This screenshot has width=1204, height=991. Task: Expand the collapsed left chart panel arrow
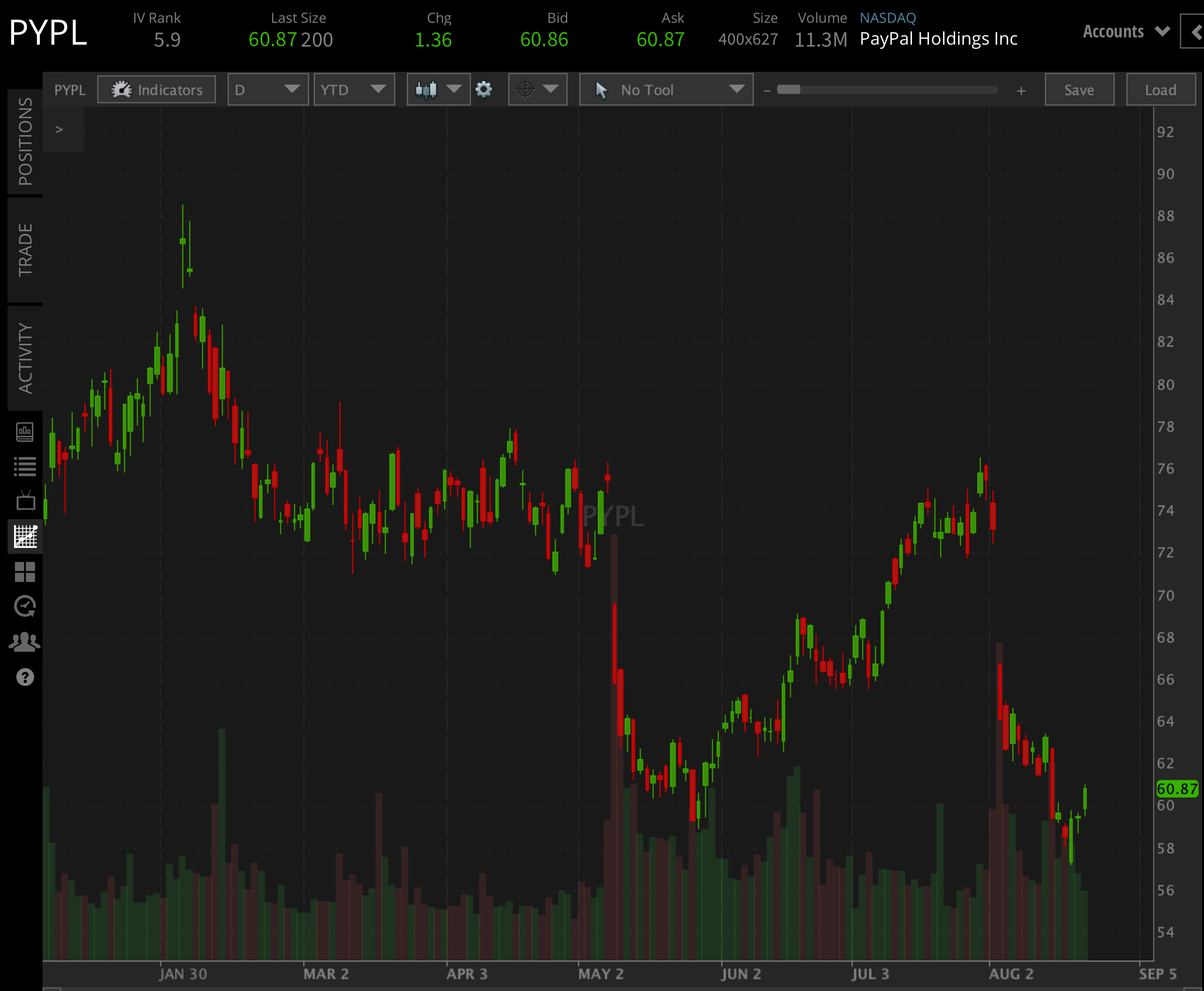(x=59, y=130)
